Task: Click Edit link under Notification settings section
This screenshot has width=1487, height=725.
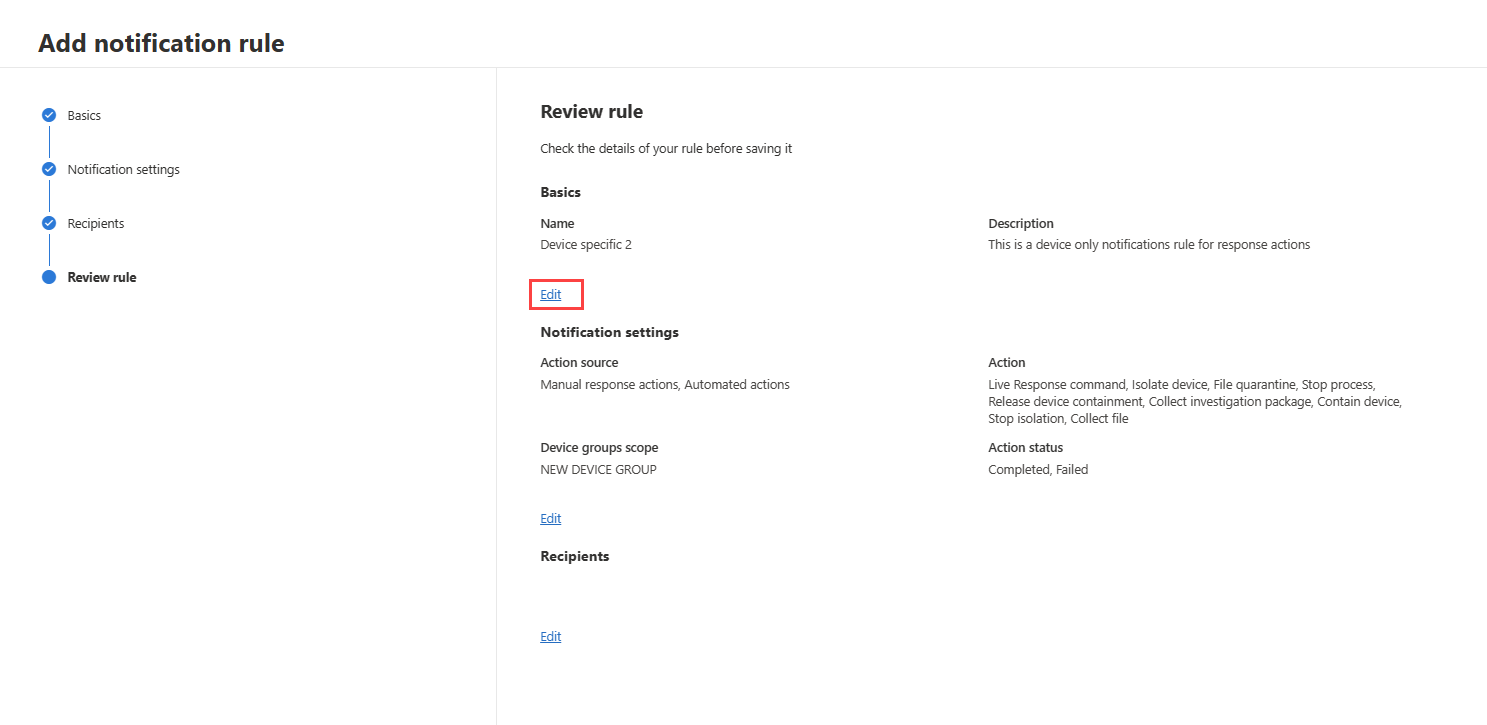Action: (x=551, y=518)
